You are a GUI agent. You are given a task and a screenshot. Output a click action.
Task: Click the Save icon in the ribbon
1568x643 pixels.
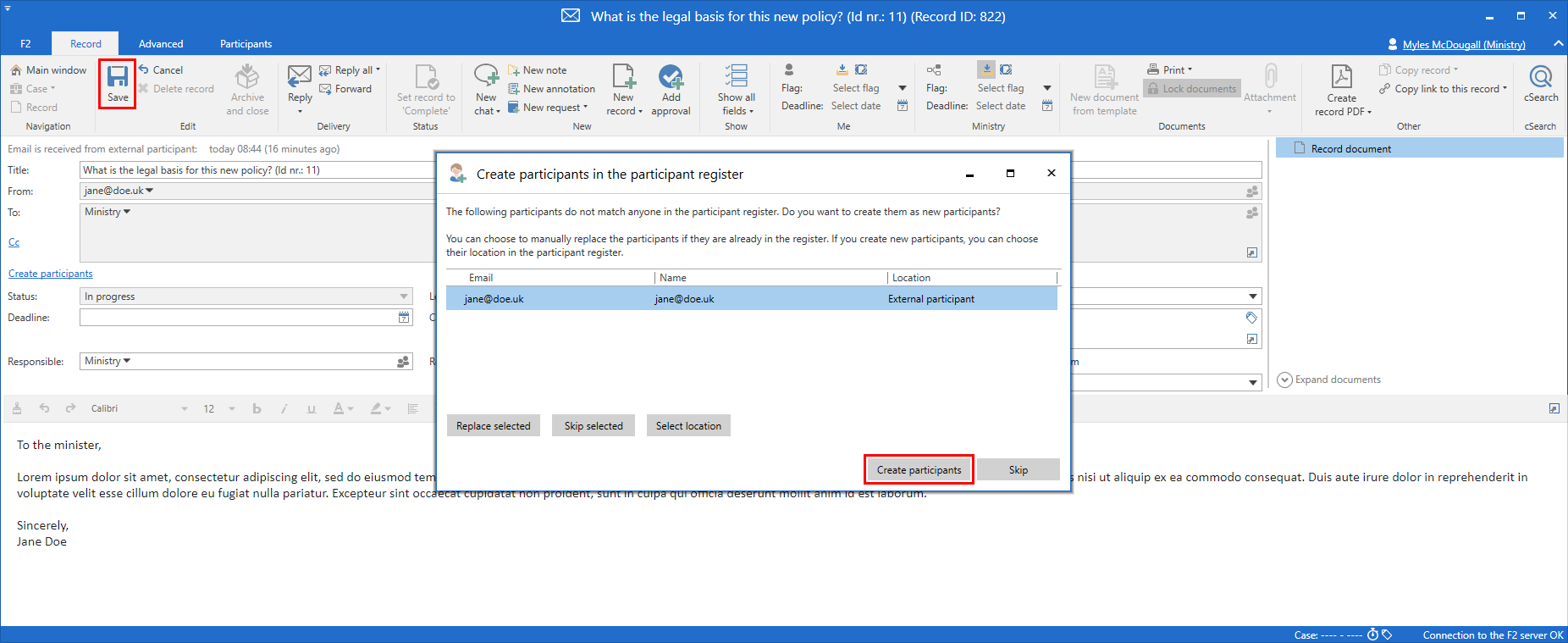pos(118,76)
